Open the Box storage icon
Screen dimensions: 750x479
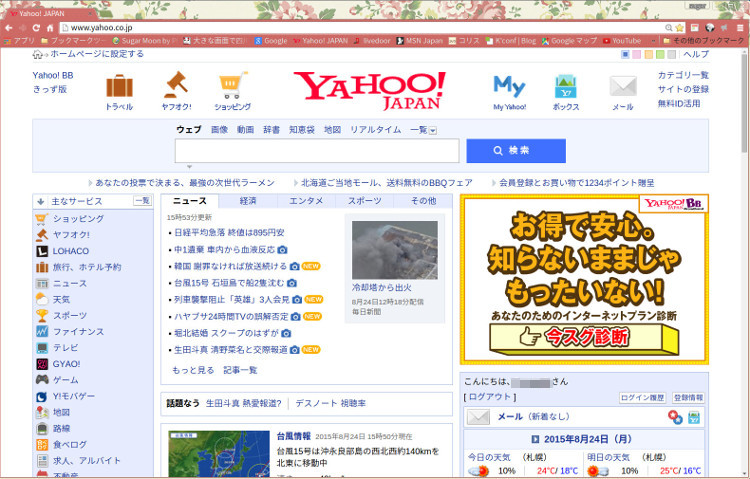566,87
